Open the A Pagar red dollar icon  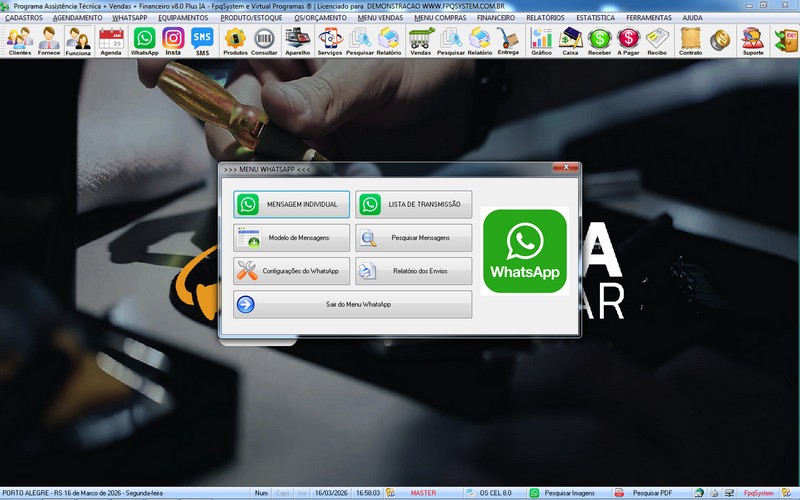(628, 41)
